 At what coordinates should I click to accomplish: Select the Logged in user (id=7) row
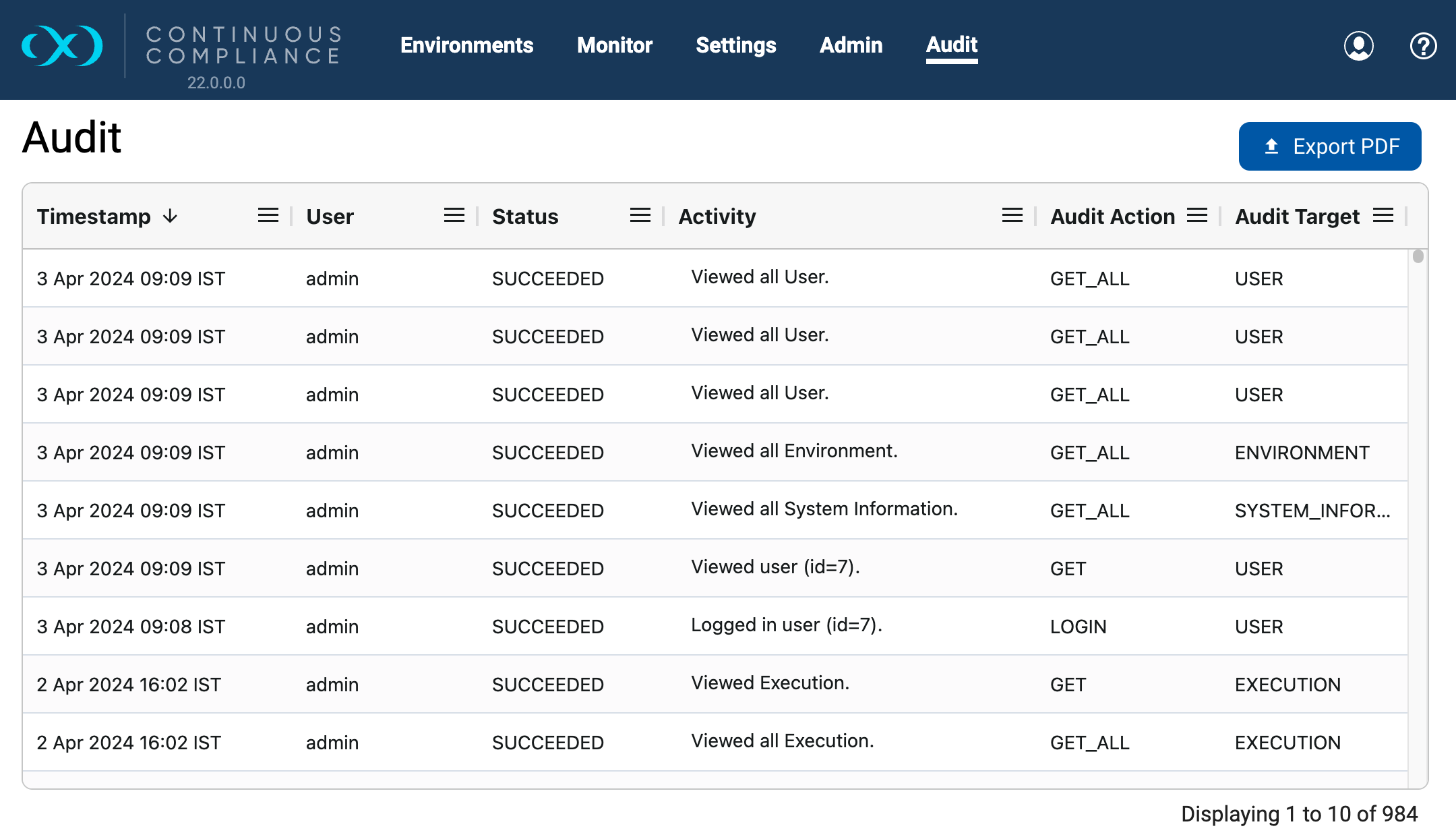pyautogui.click(x=786, y=626)
